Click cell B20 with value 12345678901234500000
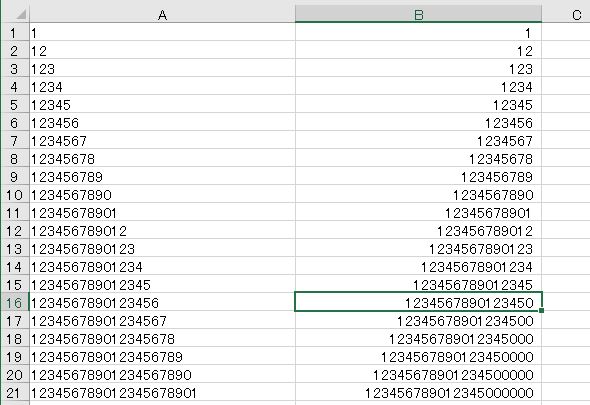 click(x=418, y=375)
